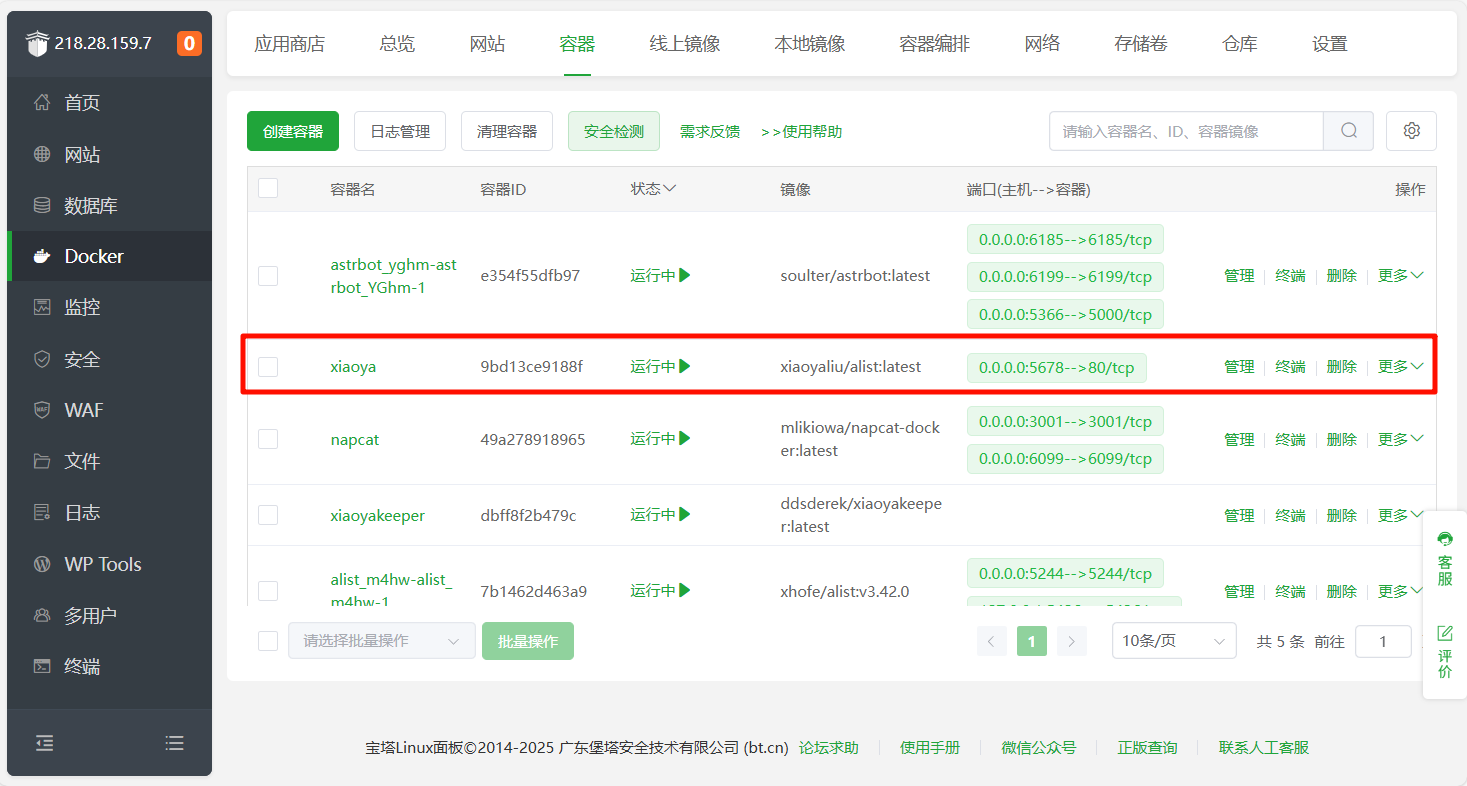Image resolution: width=1467 pixels, height=786 pixels.
Task: Click the 文件 folder icon in sidebar
Action: tap(42, 461)
